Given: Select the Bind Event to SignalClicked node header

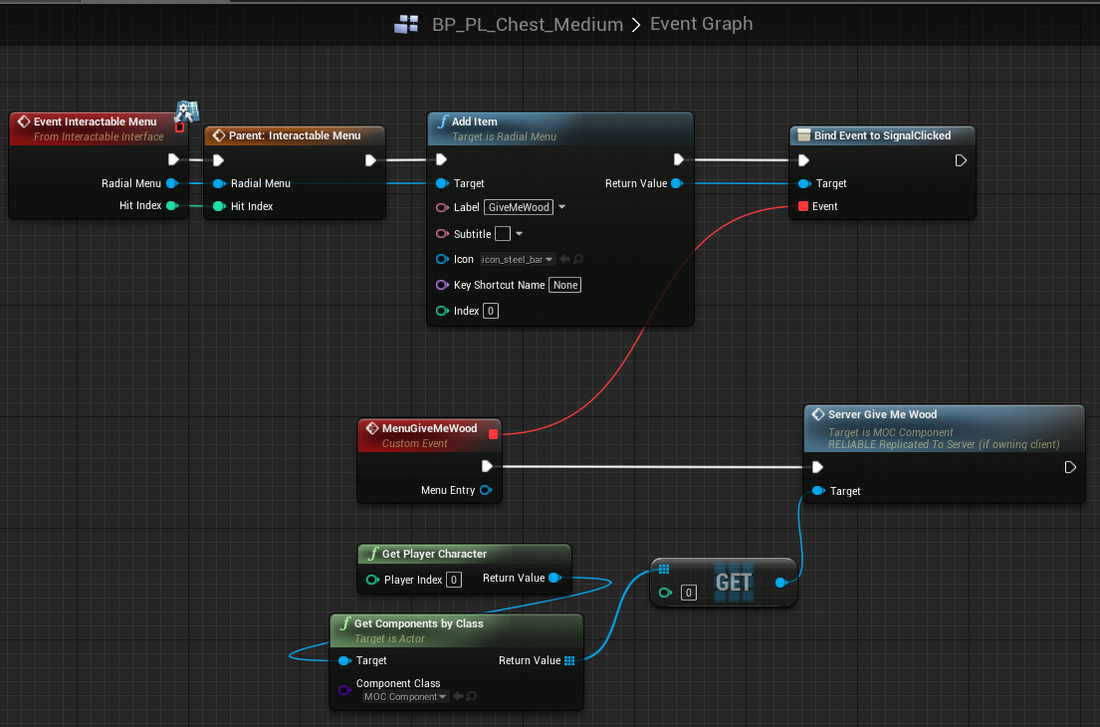Looking at the screenshot, I should tap(882, 135).
